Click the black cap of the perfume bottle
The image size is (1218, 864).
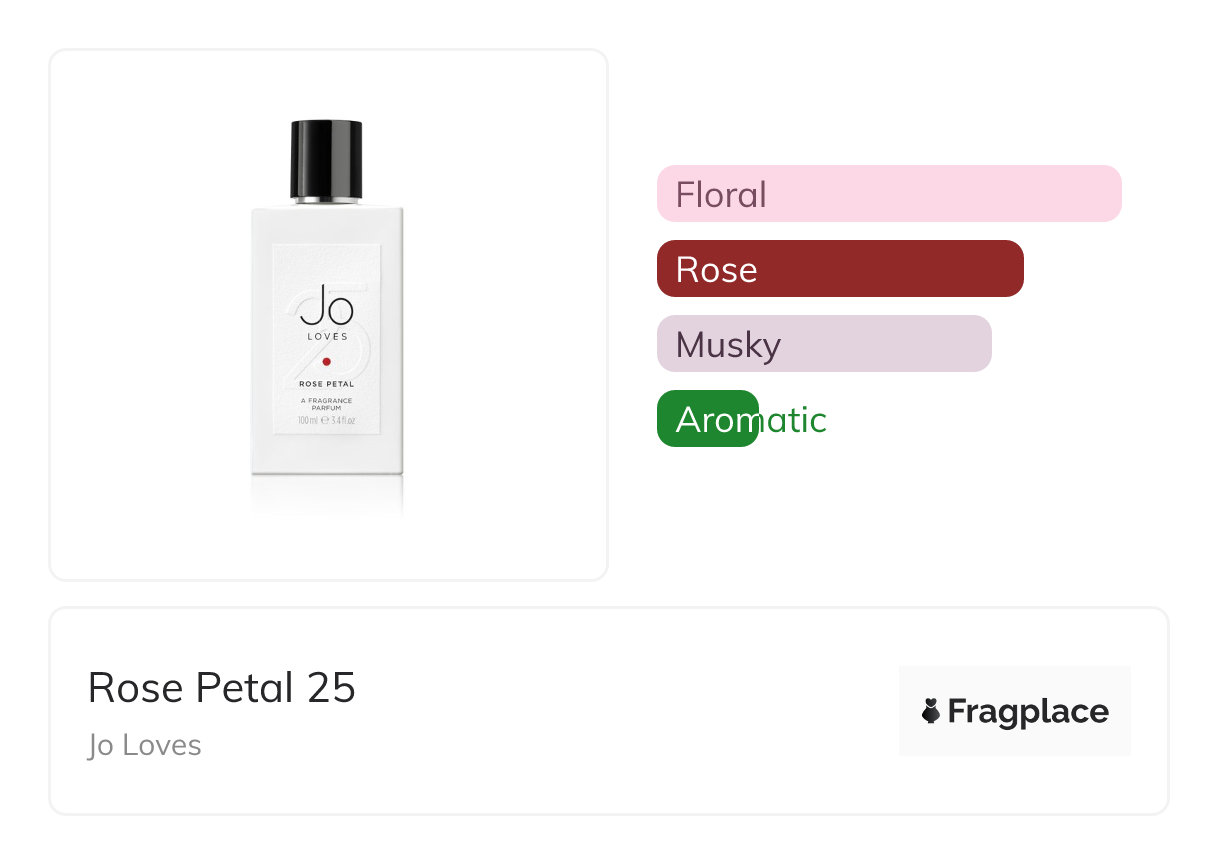tap(326, 159)
